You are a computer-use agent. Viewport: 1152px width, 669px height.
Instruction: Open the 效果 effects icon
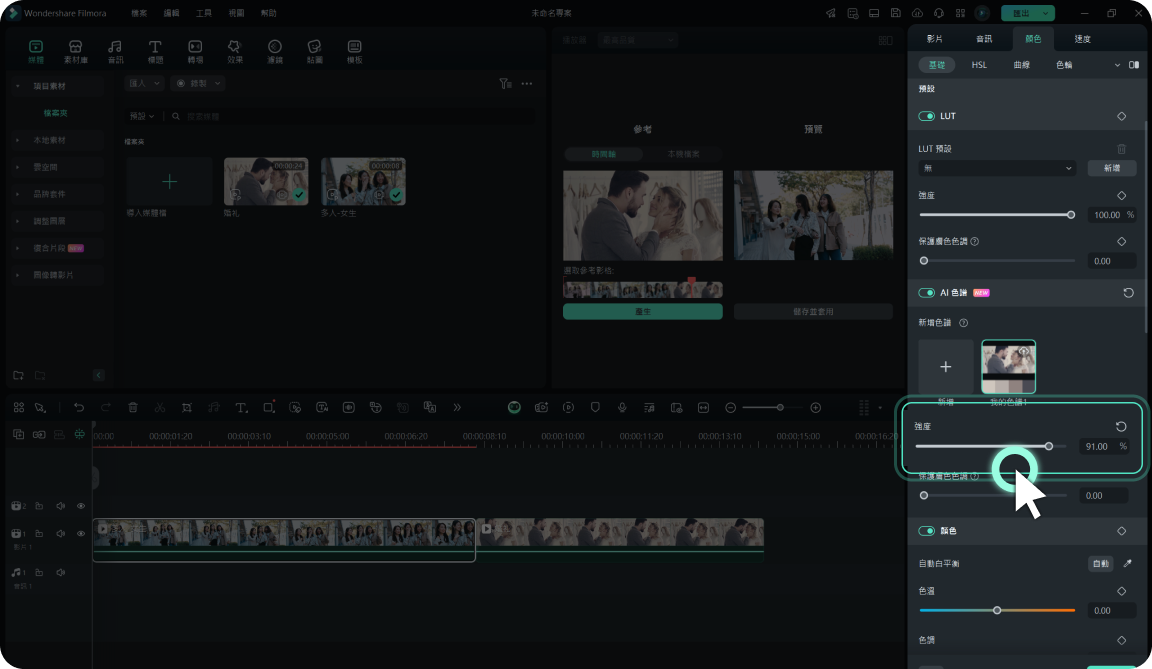tap(234, 51)
